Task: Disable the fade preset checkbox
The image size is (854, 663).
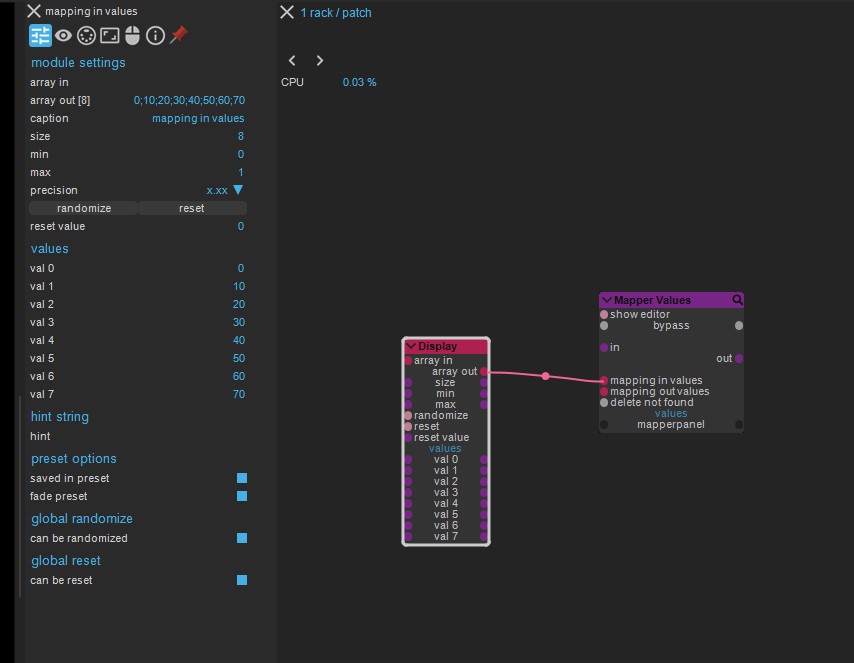Action: 242,496
